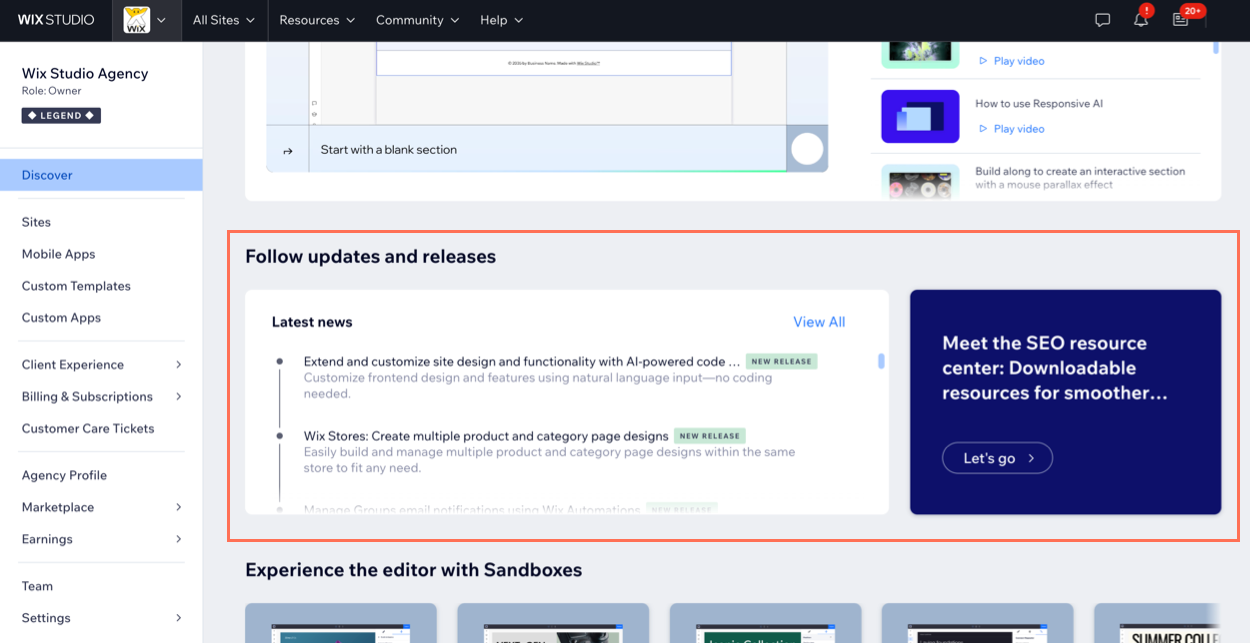
Task: Open the interactive section video thumbnail
Action: click(x=920, y=182)
